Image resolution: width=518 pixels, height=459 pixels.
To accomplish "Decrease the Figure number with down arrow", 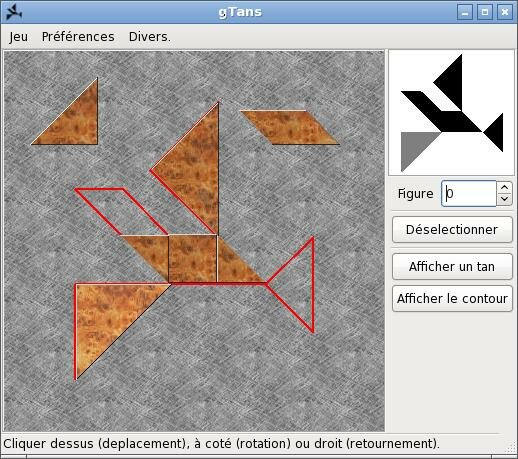I will click(x=504, y=199).
